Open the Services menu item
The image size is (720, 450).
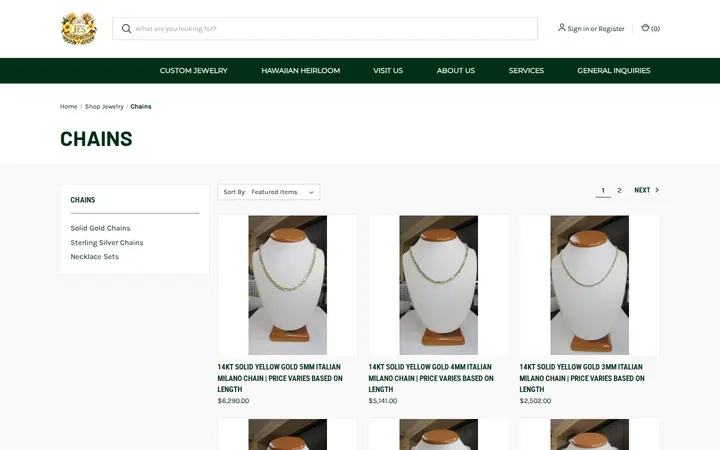tap(526, 71)
